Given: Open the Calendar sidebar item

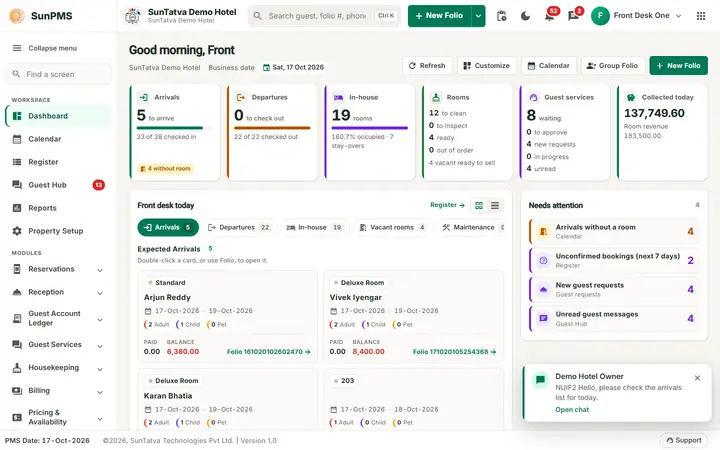Looking at the screenshot, I should [58, 139].
